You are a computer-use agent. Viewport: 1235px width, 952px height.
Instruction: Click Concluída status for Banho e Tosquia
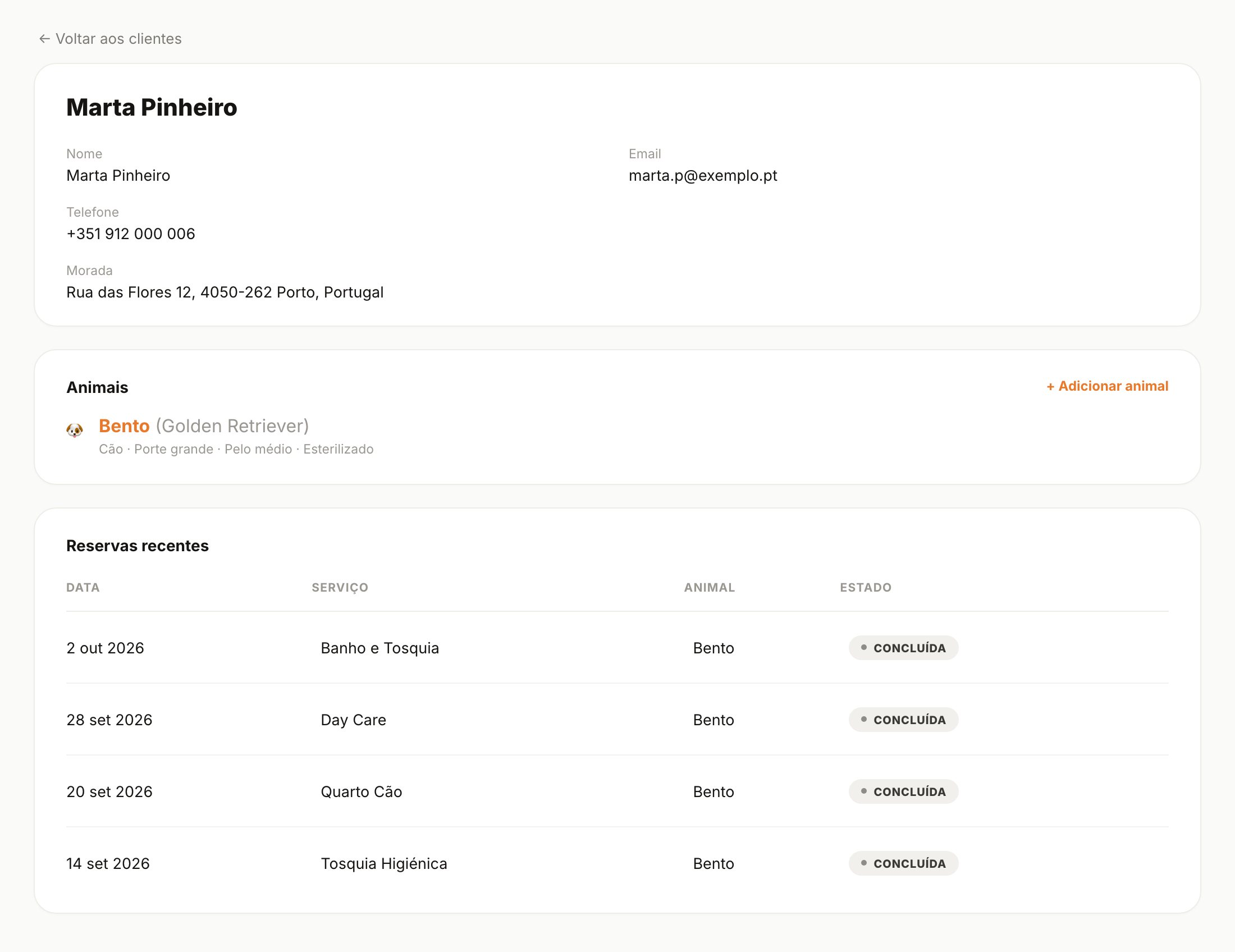pyautogui.click(x=904, y=648)
